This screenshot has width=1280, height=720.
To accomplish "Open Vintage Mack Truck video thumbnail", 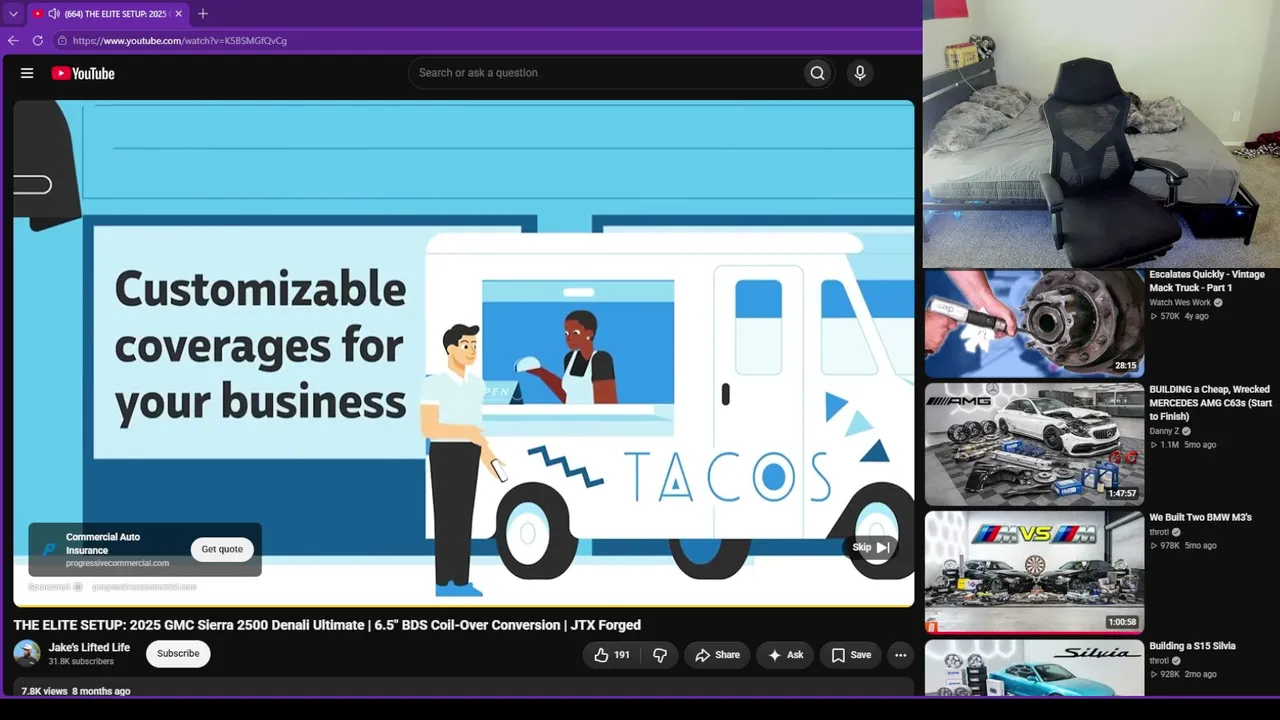I will (x=1034, y=322).
